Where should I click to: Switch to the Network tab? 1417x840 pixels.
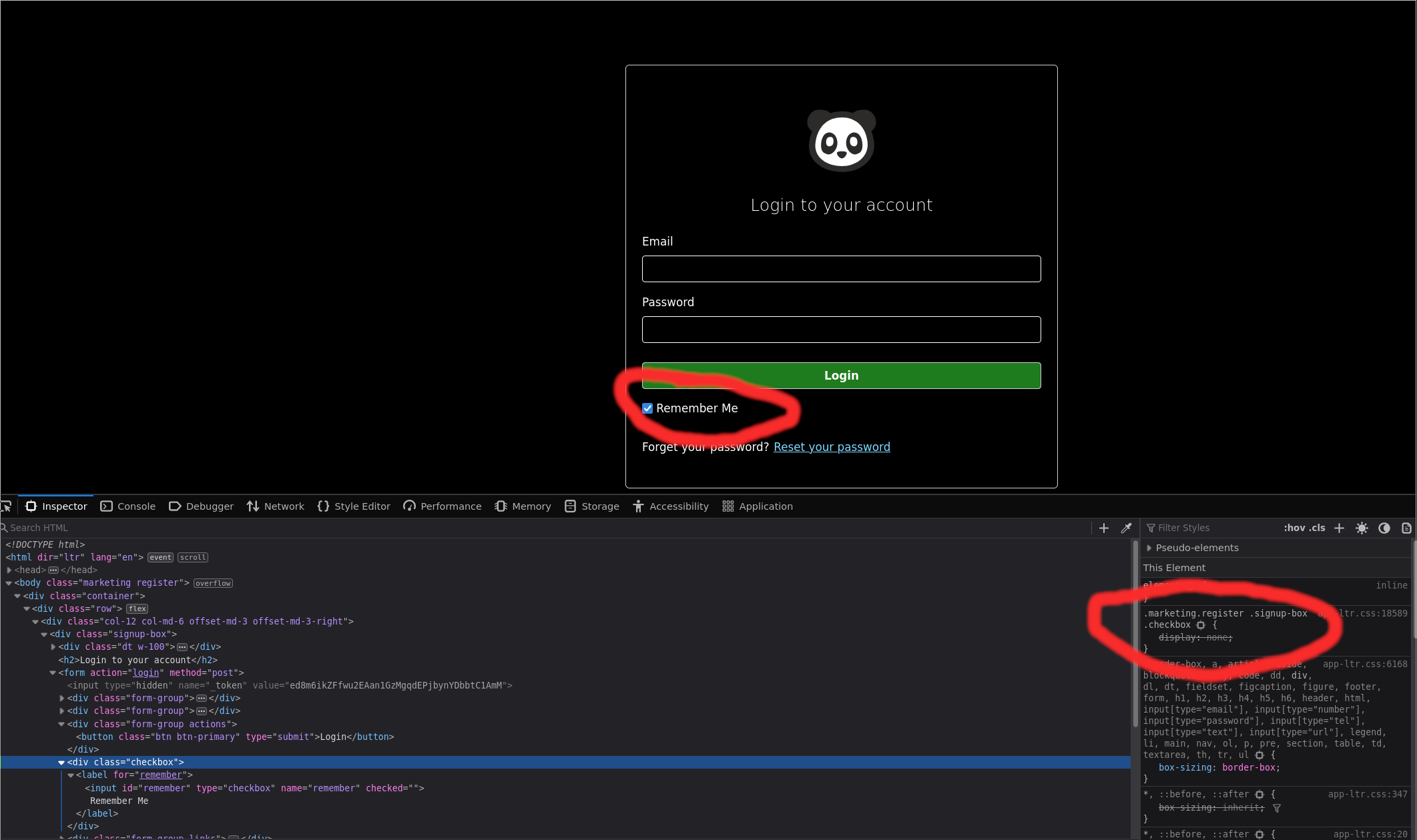coord(276,506)
